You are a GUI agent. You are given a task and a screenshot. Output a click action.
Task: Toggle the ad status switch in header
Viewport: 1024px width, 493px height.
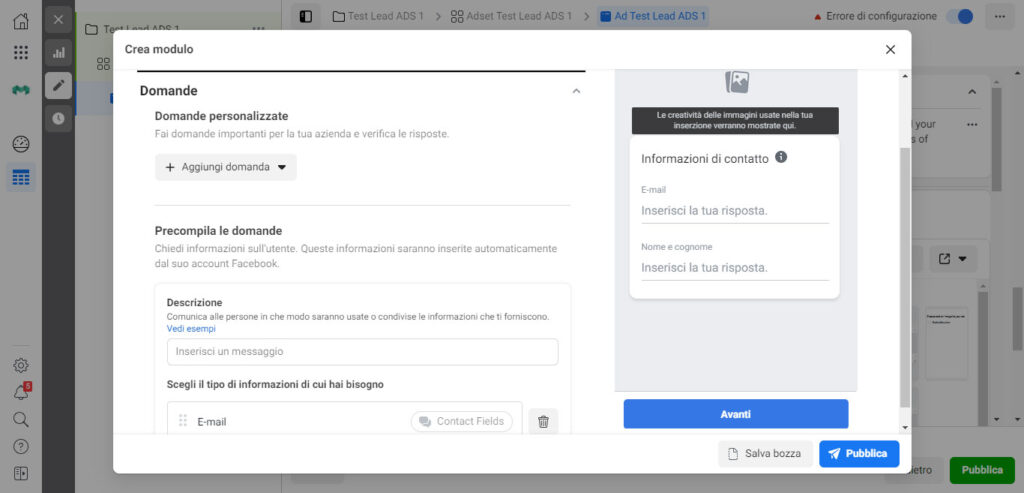(959, 16)
